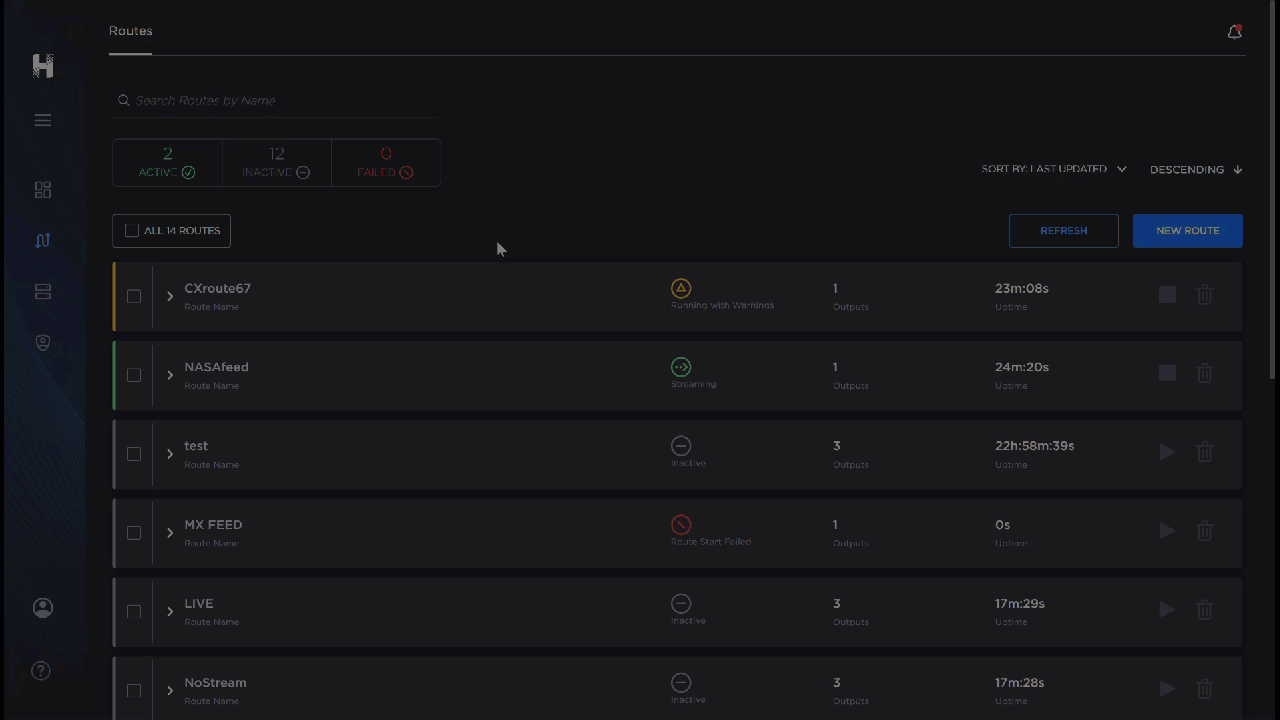Tick the checkbox next to NASAfeed
1280x720 pixels.
pyautogui.click(x=134, y=375)
